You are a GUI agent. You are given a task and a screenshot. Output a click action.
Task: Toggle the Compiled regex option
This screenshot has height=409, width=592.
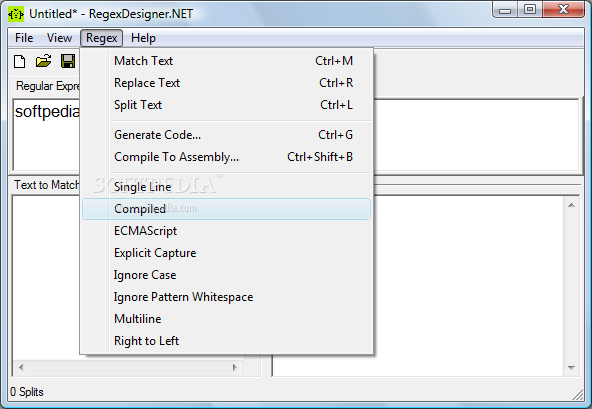[x=227, y=209]
